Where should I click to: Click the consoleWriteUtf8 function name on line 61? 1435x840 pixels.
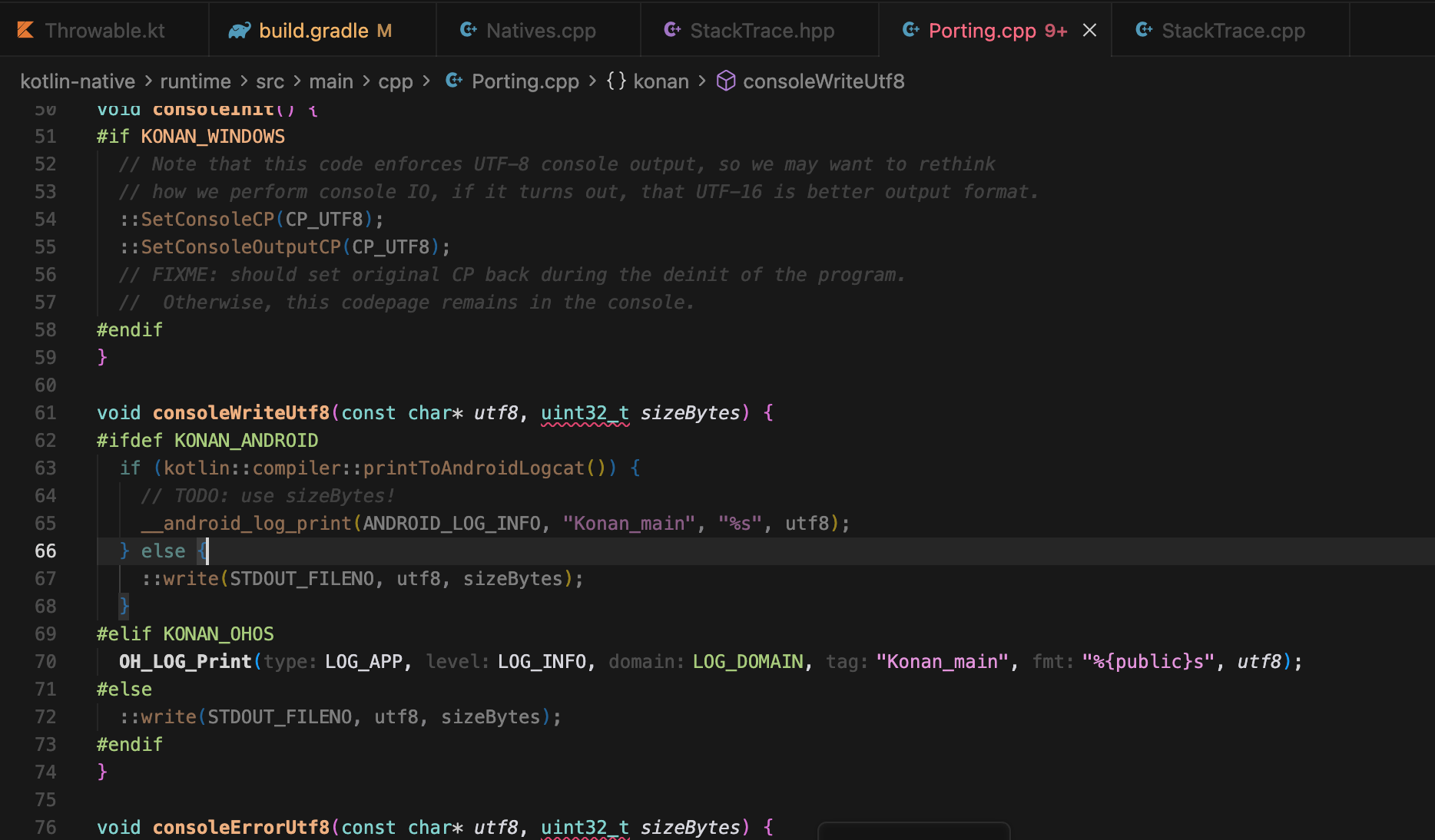tap(240, 413)
